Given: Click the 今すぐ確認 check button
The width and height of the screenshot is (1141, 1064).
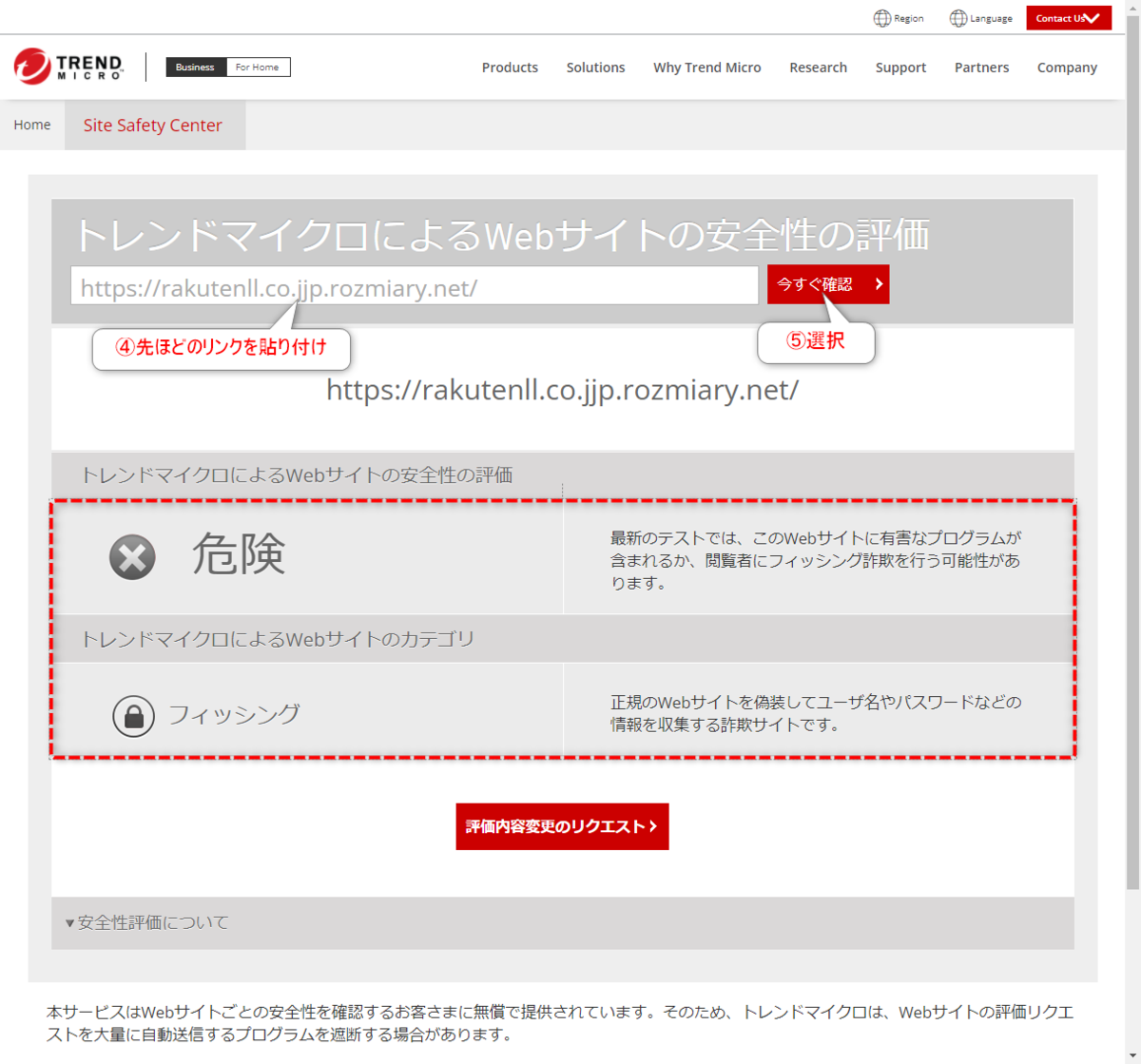Looking at the screenshot, I should 828,284.
